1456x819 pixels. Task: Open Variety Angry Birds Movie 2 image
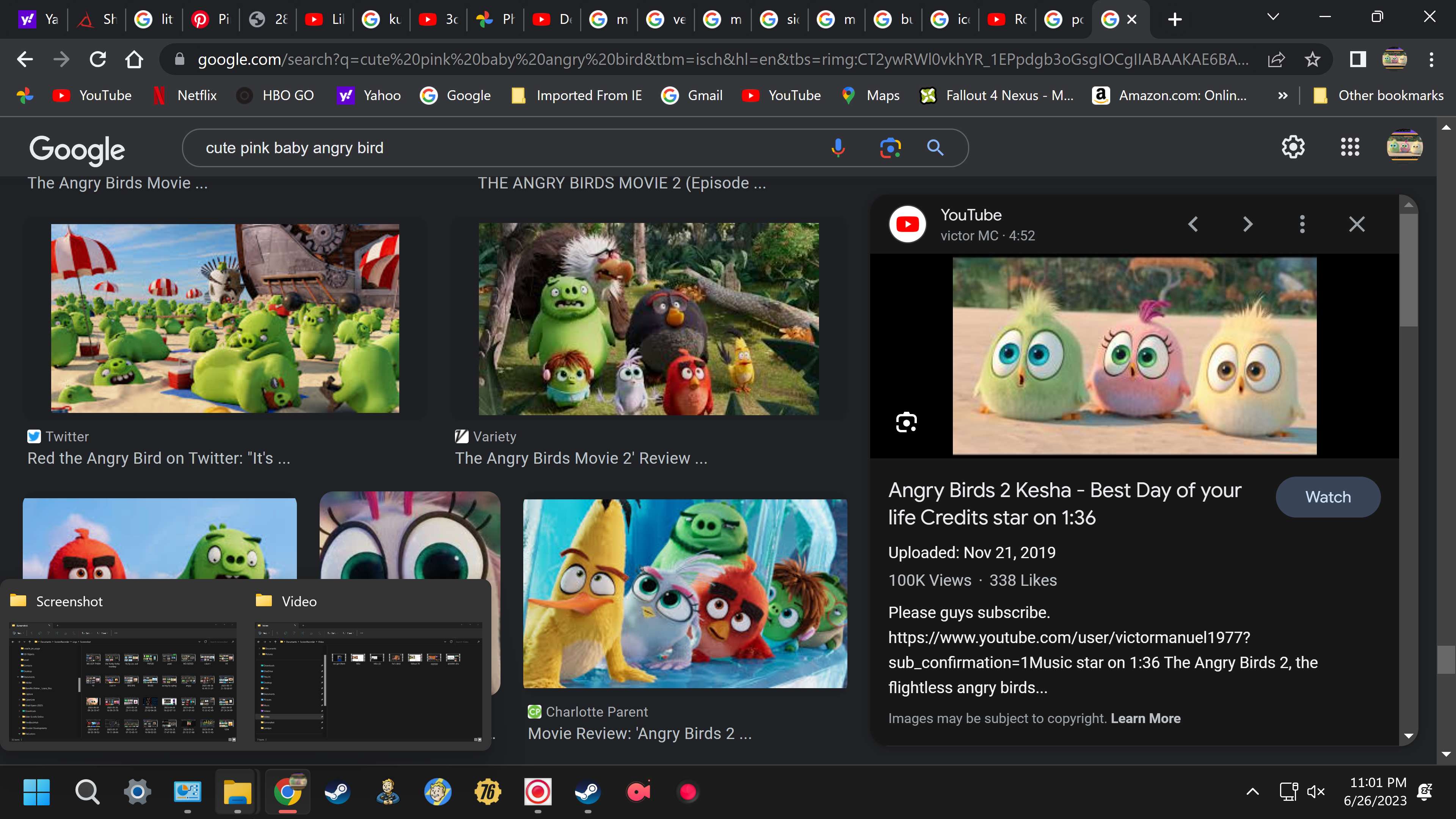648,318
